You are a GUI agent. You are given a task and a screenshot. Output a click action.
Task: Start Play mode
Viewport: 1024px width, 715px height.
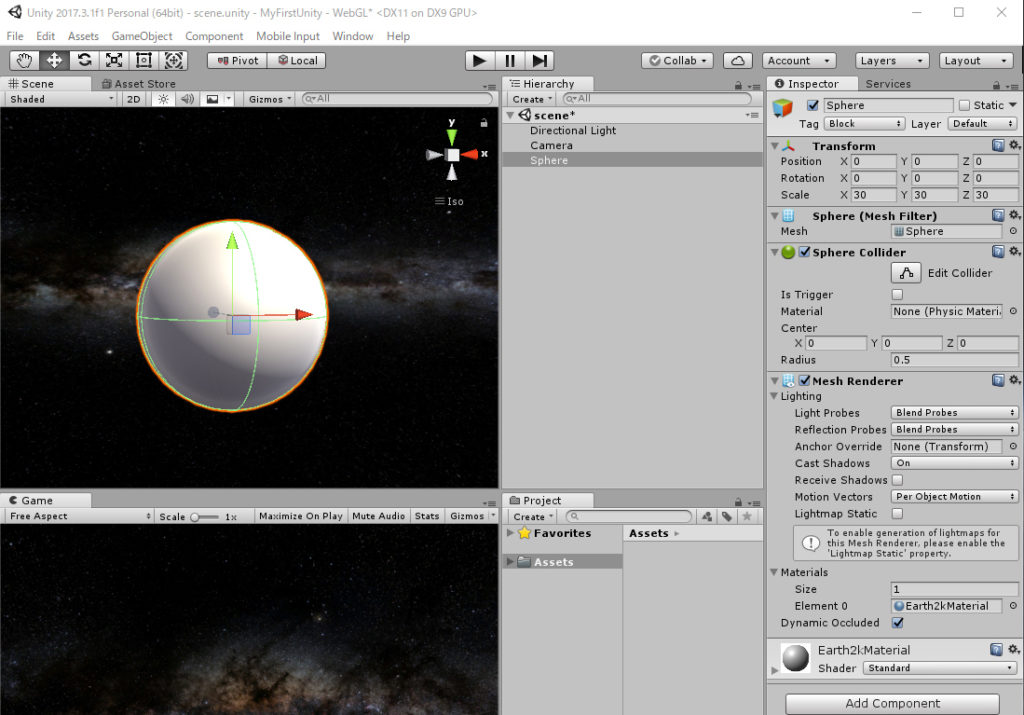pos(479,61)
